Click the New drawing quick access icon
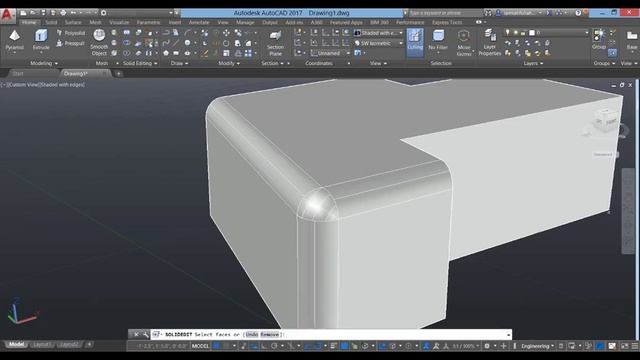 (x=24, y=13)
